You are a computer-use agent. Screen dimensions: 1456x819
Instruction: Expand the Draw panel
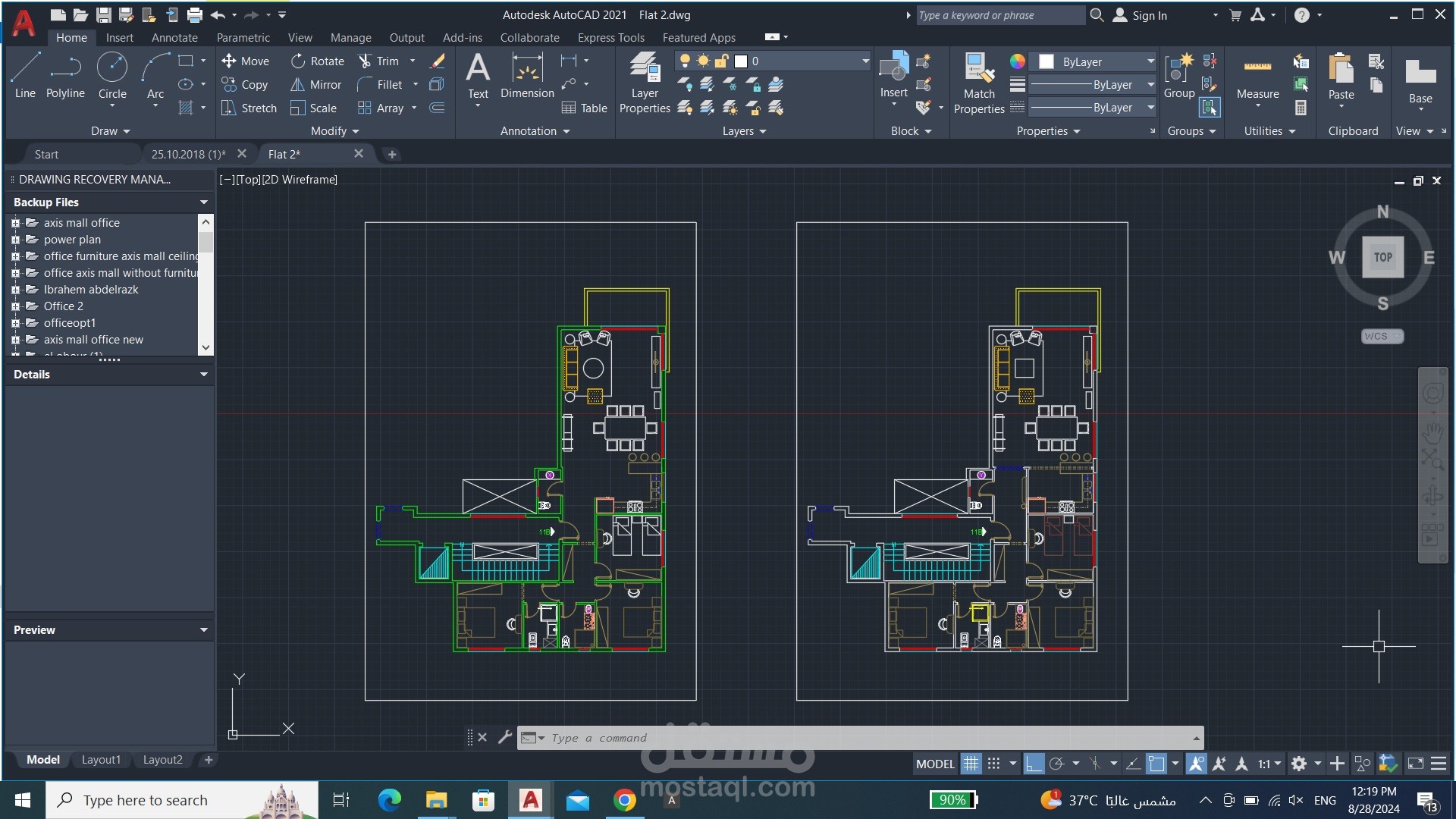point(111,131)
